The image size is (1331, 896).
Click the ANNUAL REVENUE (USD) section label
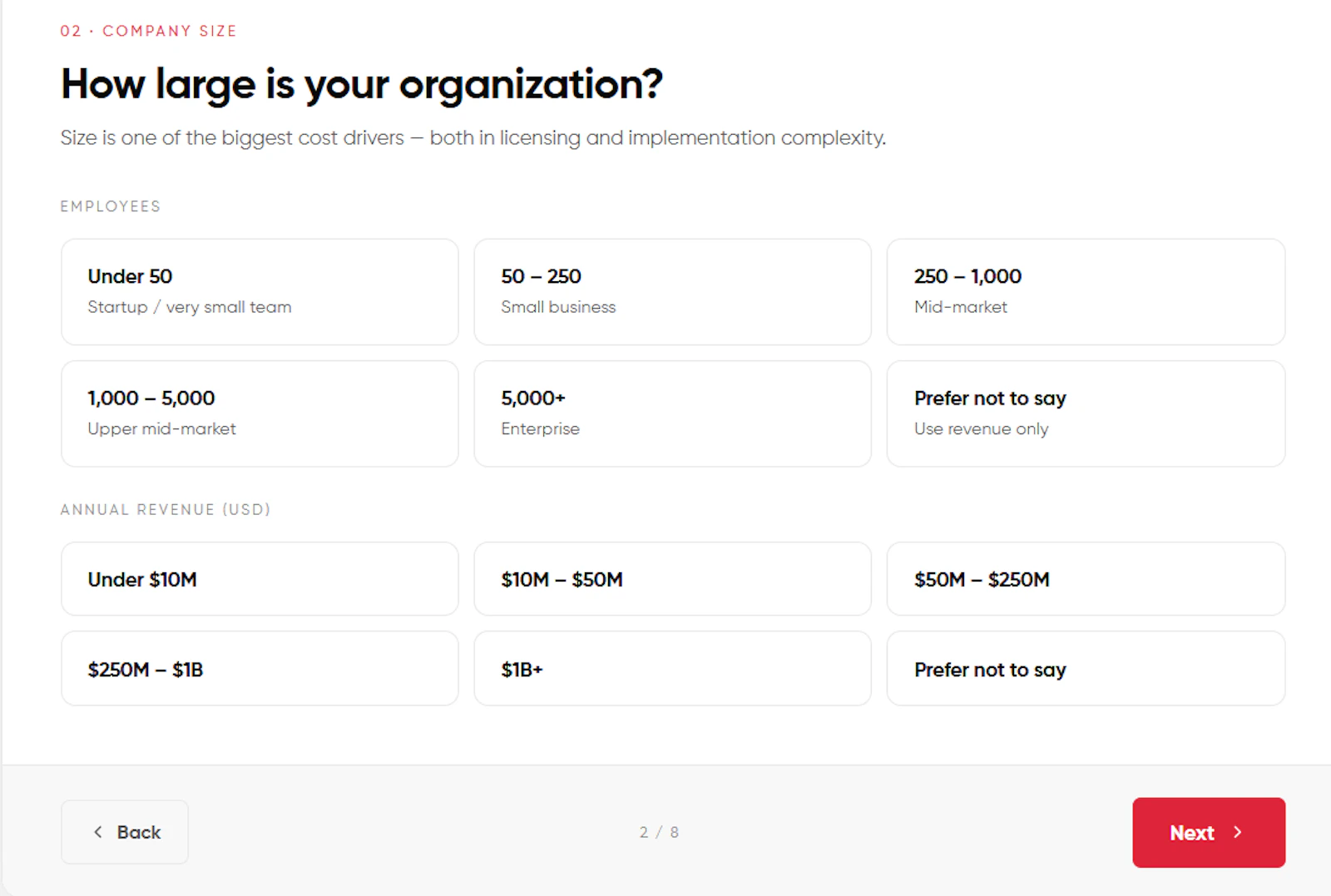[x=166, y=509]
